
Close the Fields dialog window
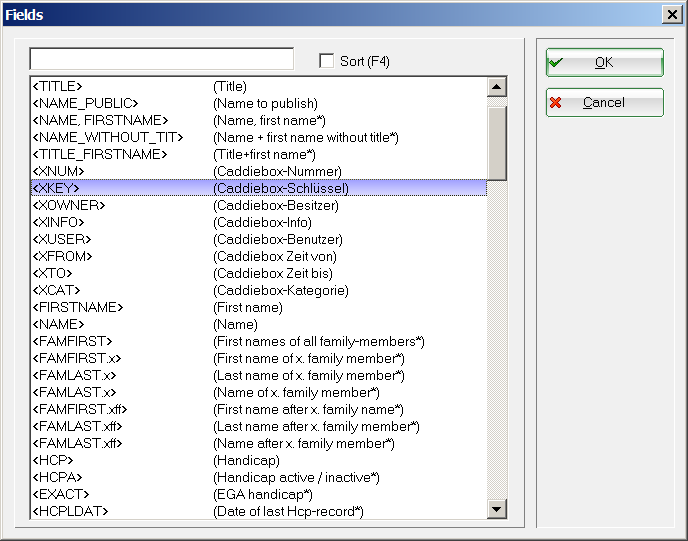point(672,14)
